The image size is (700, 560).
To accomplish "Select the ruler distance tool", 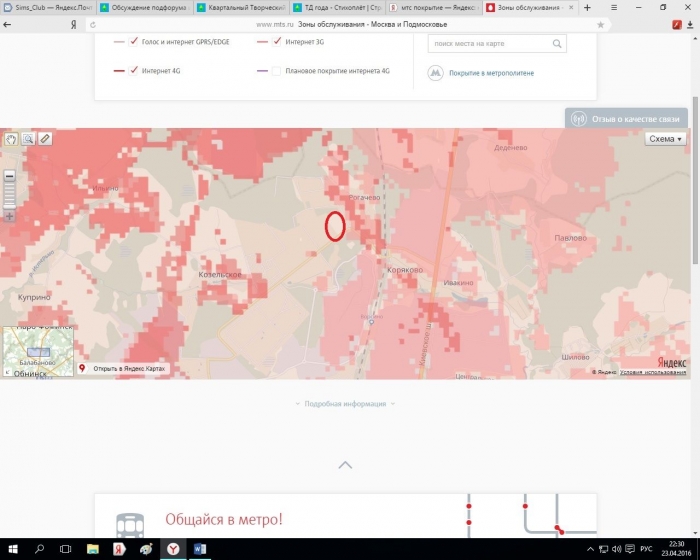I will pos(45,139).
